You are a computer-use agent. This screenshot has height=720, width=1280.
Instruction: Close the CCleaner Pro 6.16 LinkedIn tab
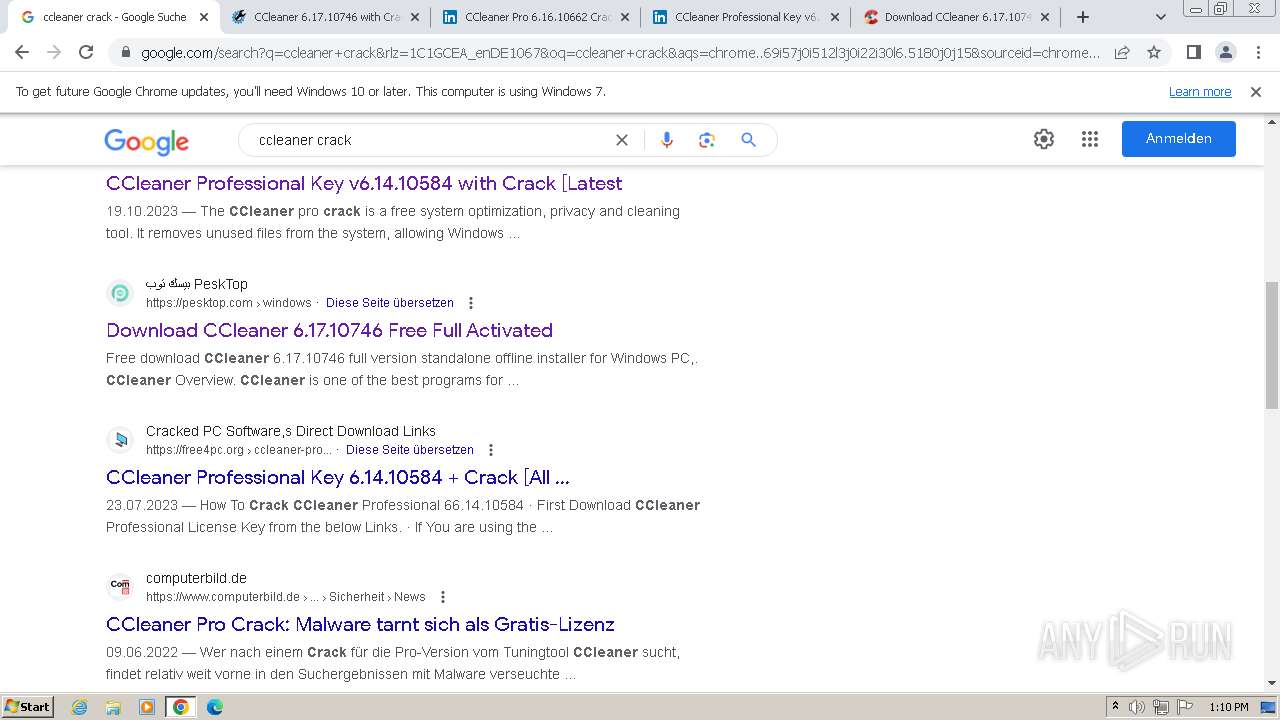[x=625, y=17]
